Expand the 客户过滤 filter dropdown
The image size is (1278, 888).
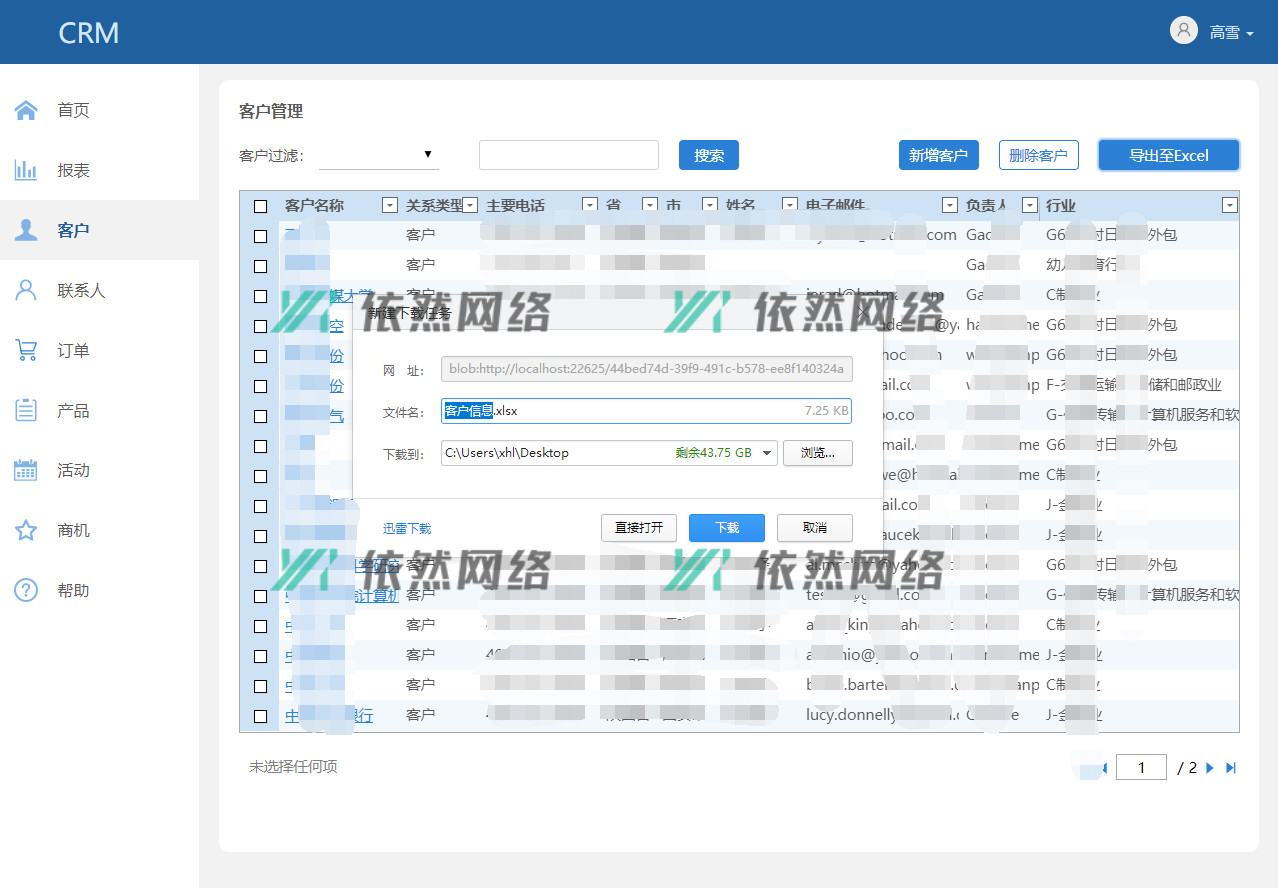point(379,155)
